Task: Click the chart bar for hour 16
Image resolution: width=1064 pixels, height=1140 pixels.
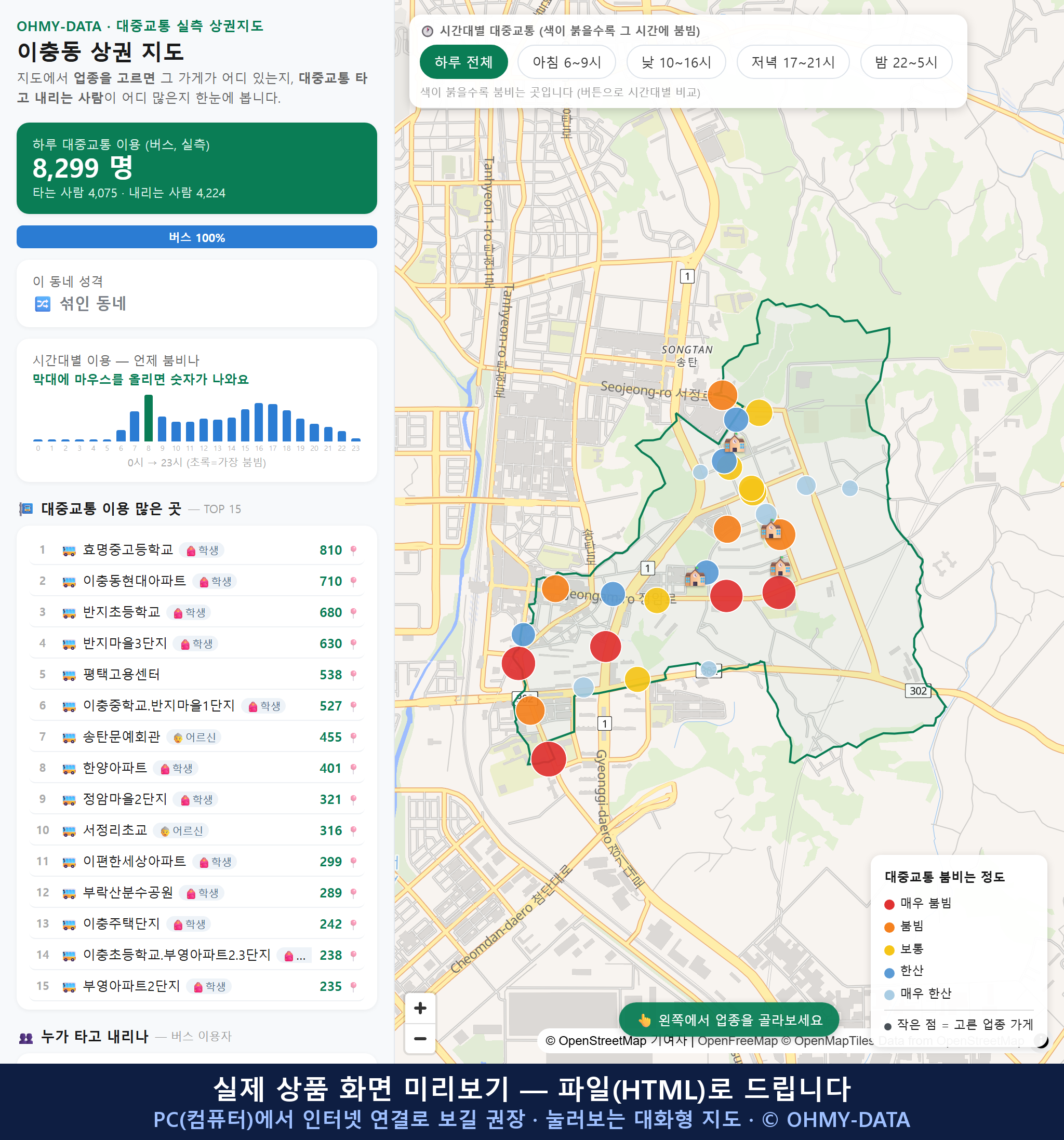Action: tap(259, 422)
